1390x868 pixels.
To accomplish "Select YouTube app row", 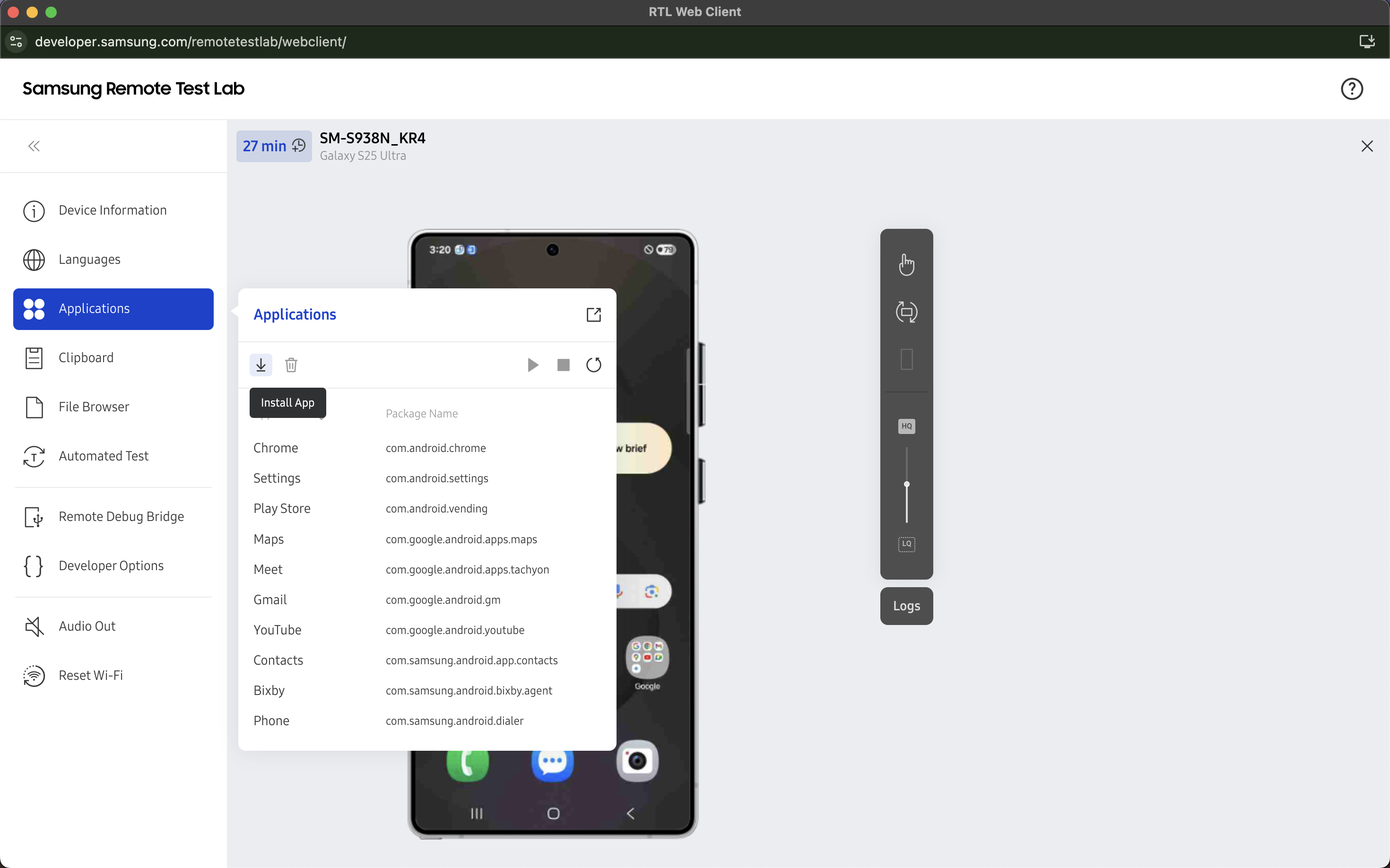I will coord(427,630).
